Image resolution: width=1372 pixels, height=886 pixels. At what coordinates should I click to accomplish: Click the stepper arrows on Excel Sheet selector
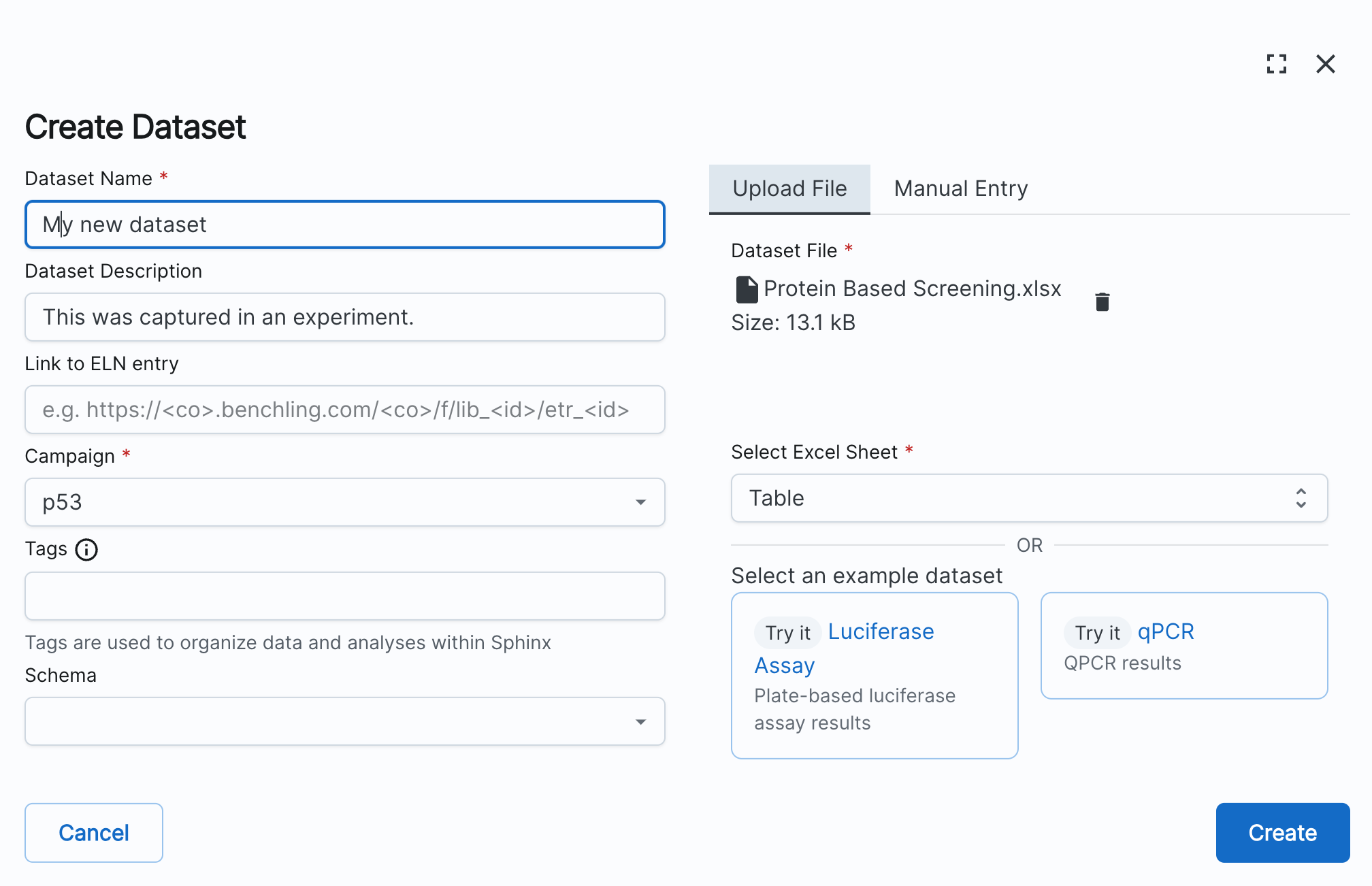1301,499
